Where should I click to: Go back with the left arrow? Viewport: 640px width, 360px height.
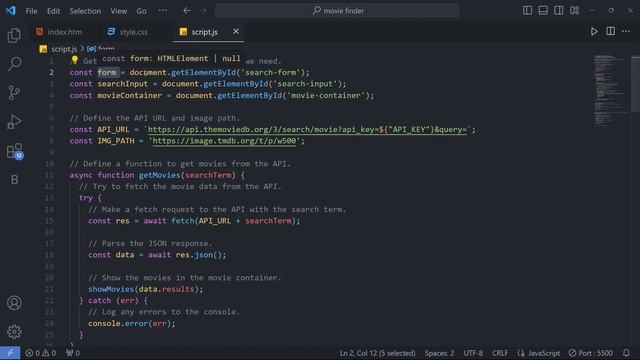click(187, 11)
